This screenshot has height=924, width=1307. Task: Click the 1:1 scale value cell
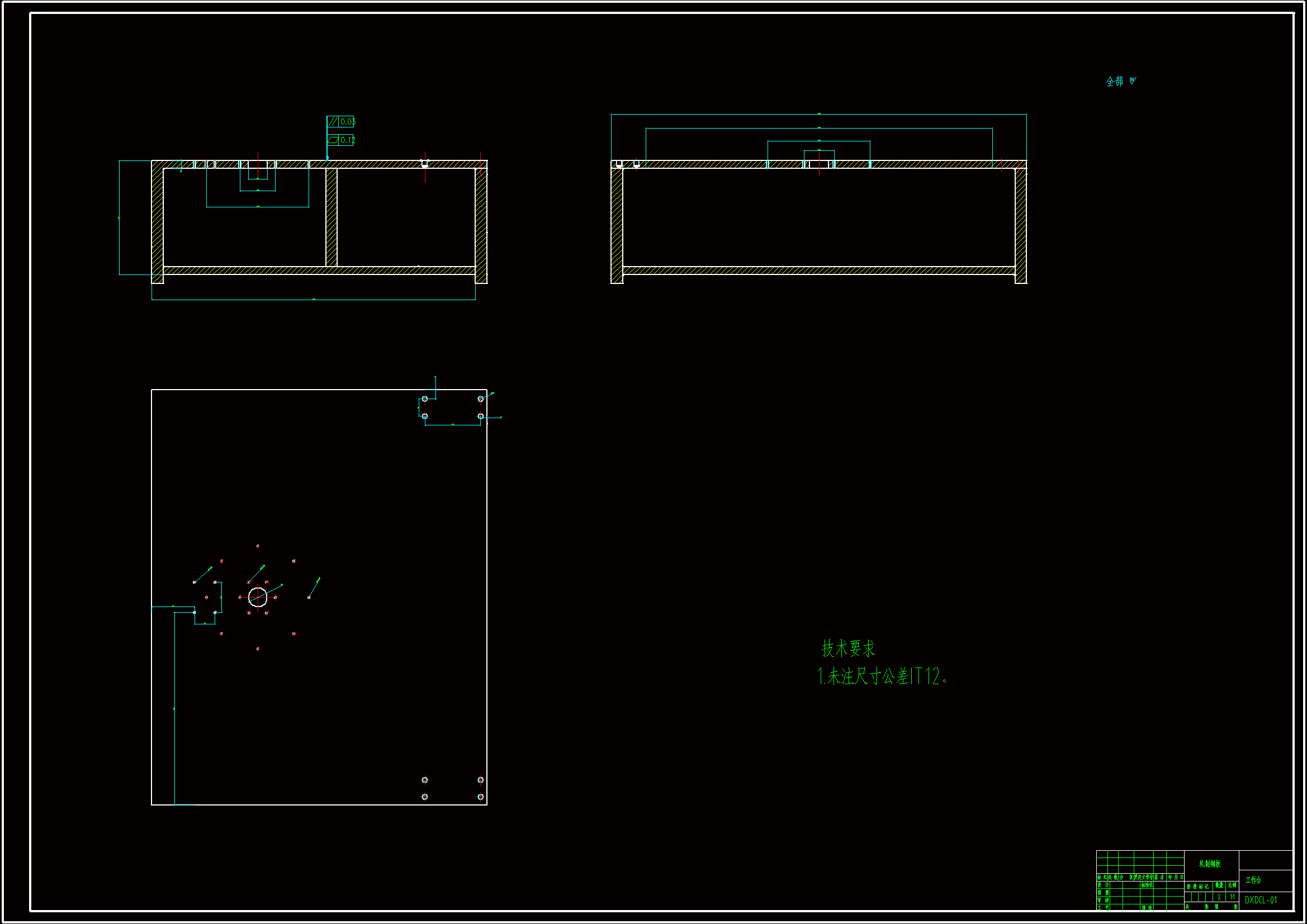coord(1232,897)
